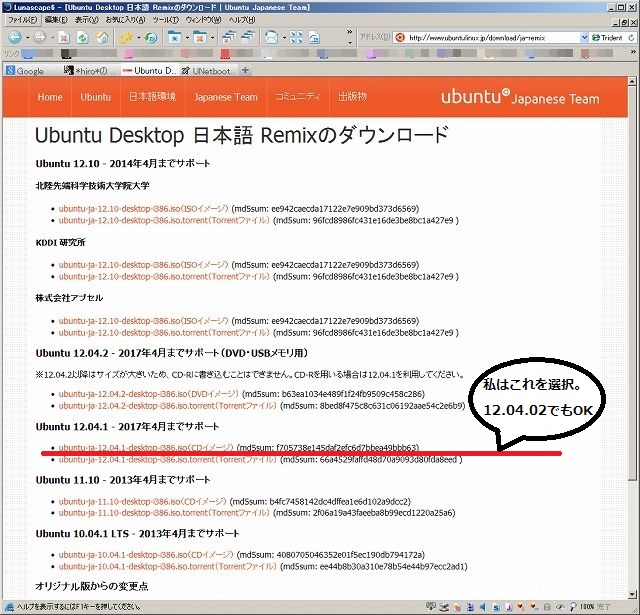Expand the Favorites star dropdown arrow
Screen dimensions: 640x615
(x=138, y=38)
